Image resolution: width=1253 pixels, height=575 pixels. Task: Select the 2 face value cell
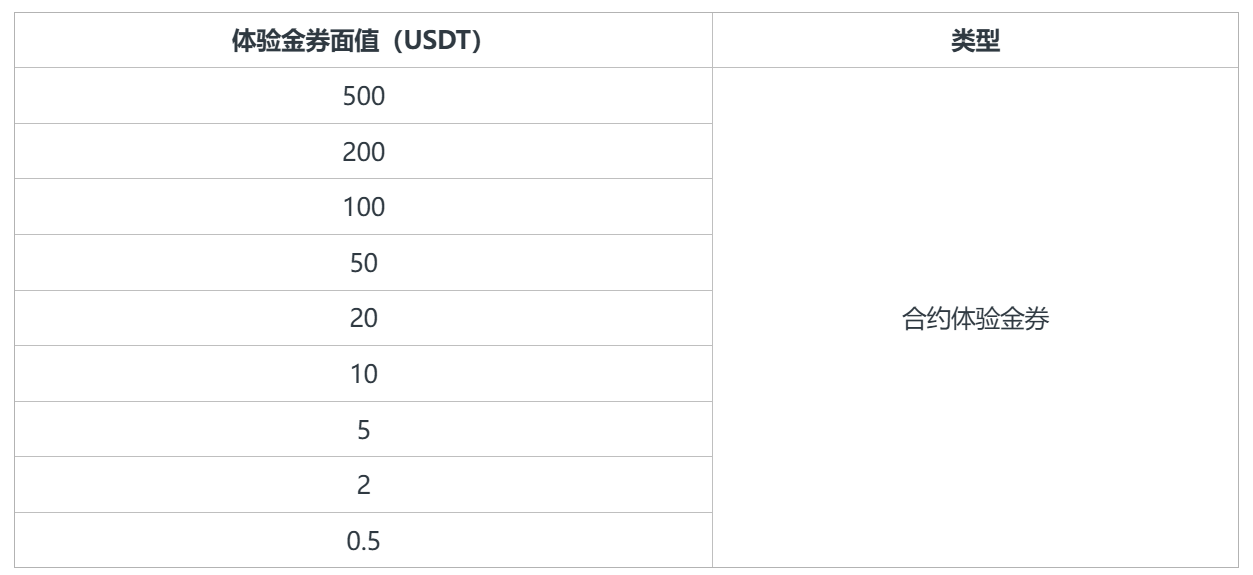363,485
